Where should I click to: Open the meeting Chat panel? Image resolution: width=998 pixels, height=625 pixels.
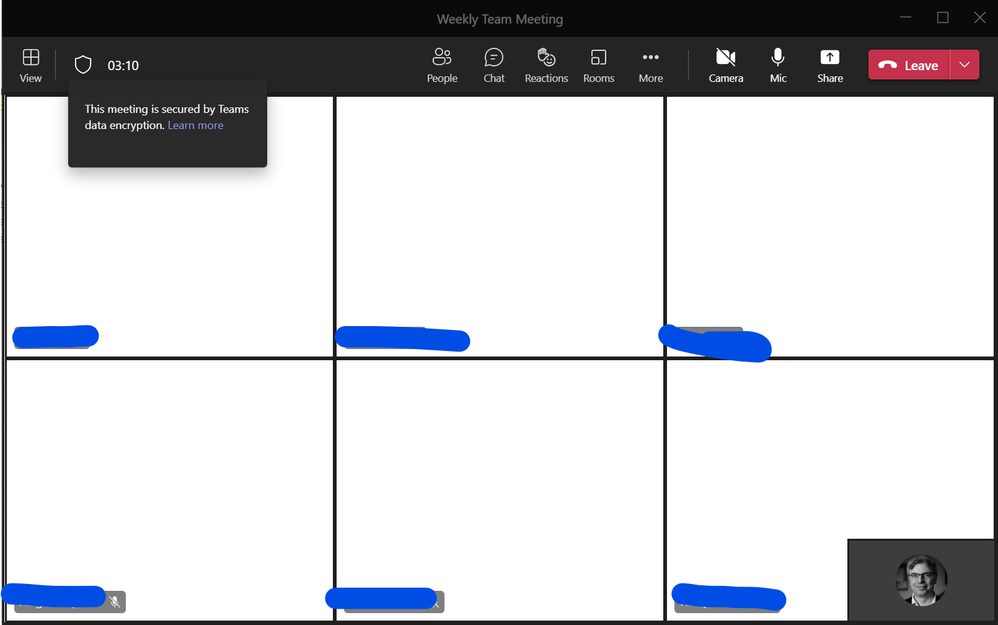[x=494, y=65]
